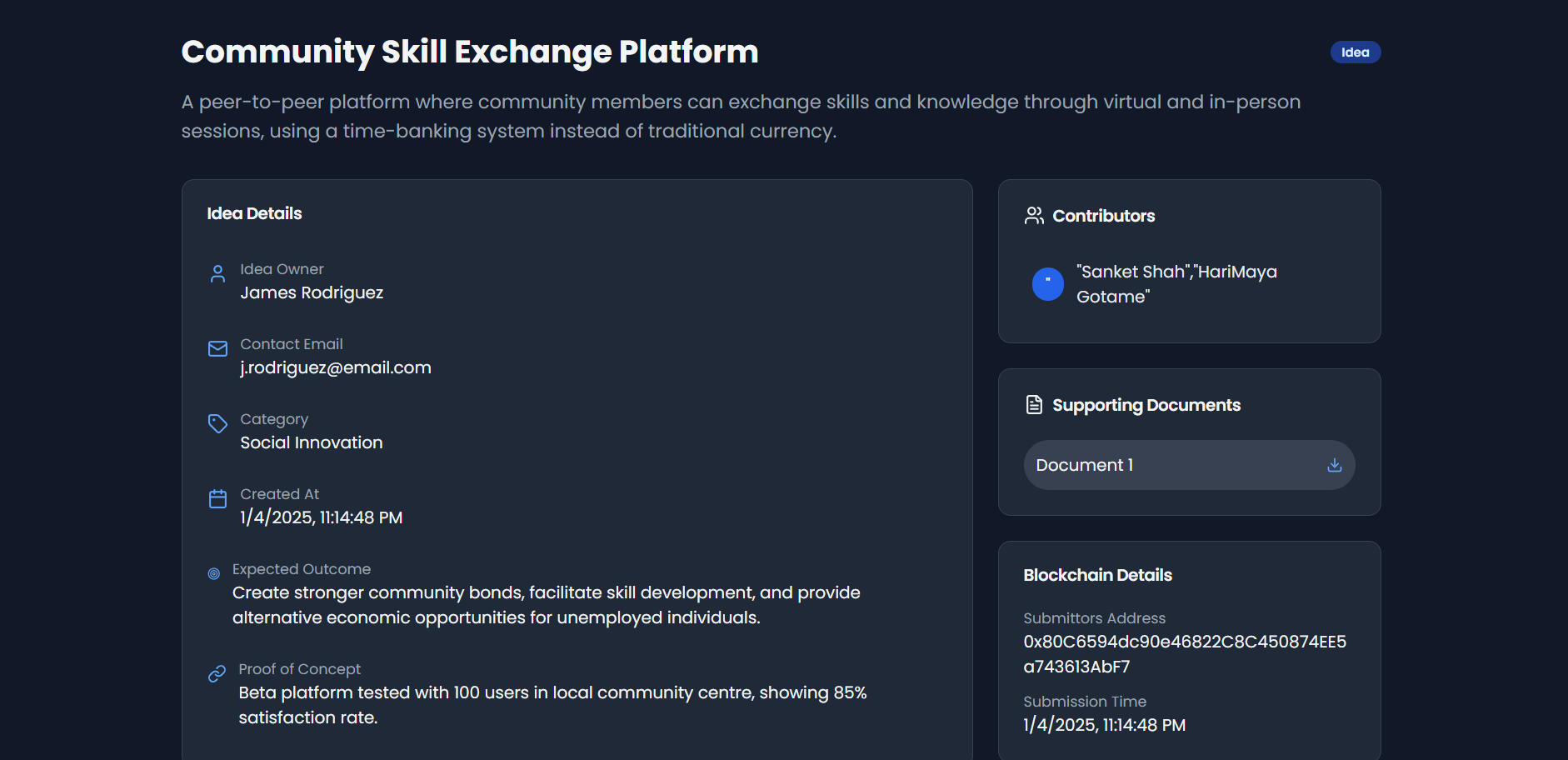
Task: Click the Contact Email envelope icon
Action: 217,348
